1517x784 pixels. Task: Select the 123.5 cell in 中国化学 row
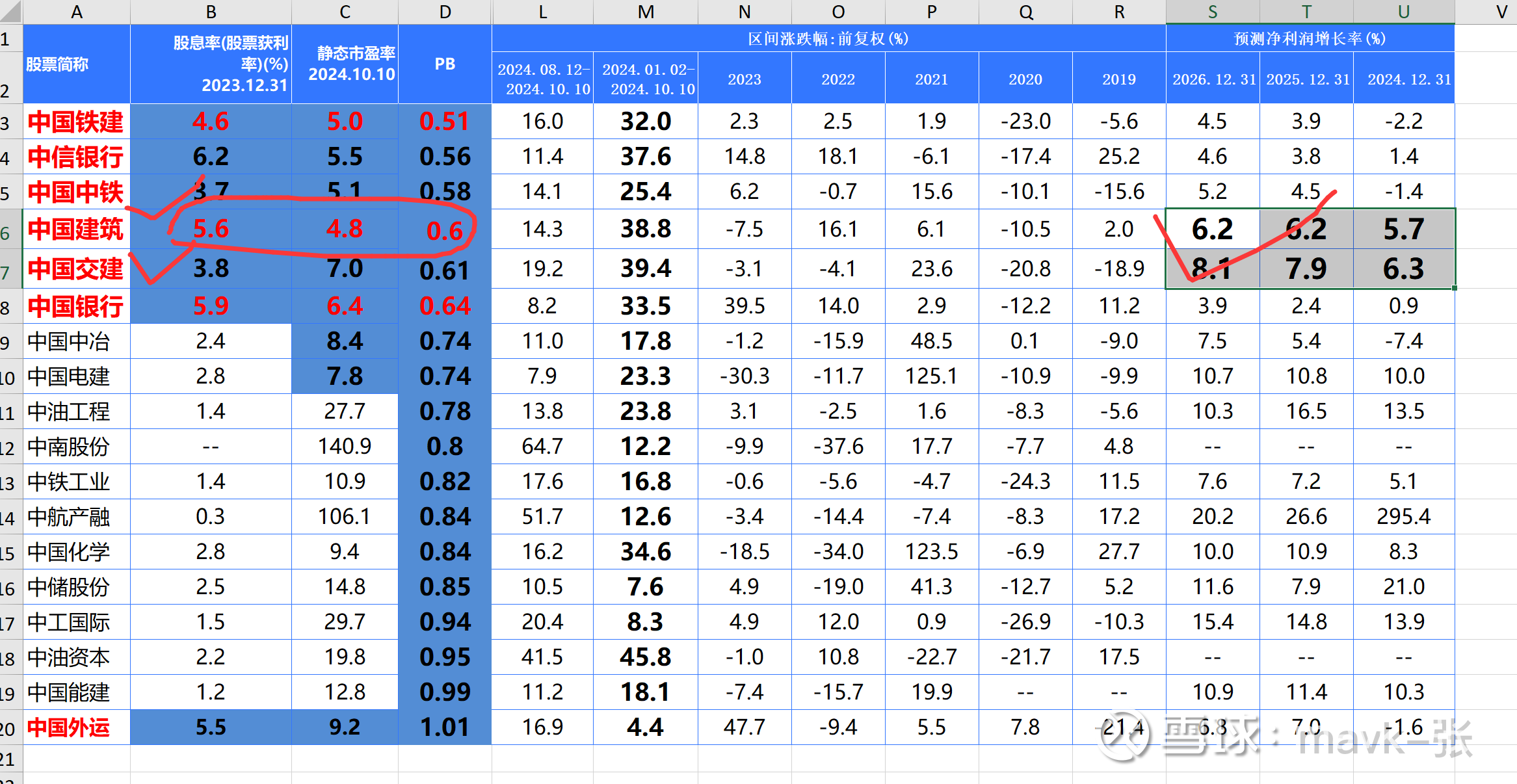click(x=932, y=552)
